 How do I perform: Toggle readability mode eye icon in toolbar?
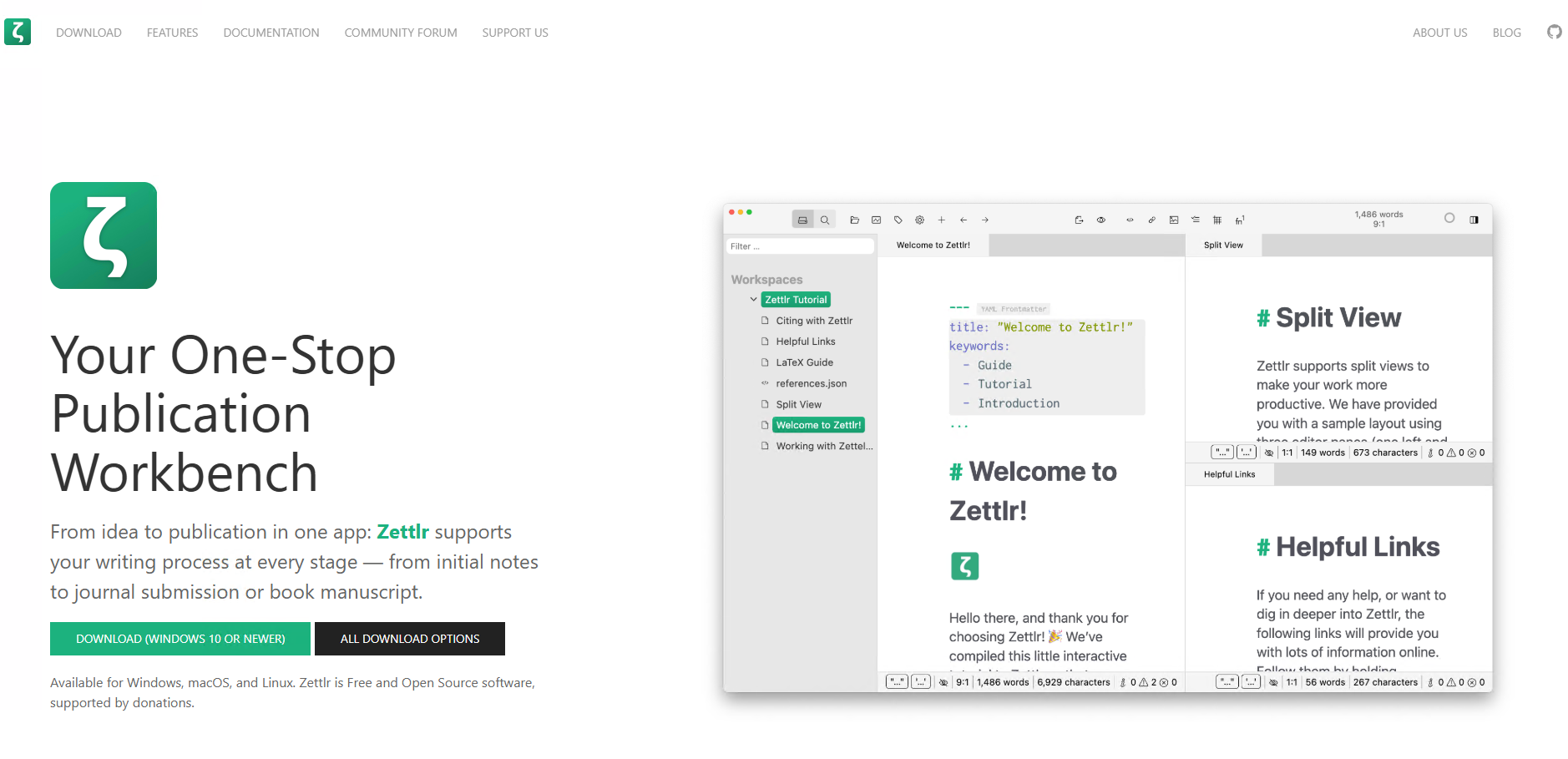point(1101,220)
